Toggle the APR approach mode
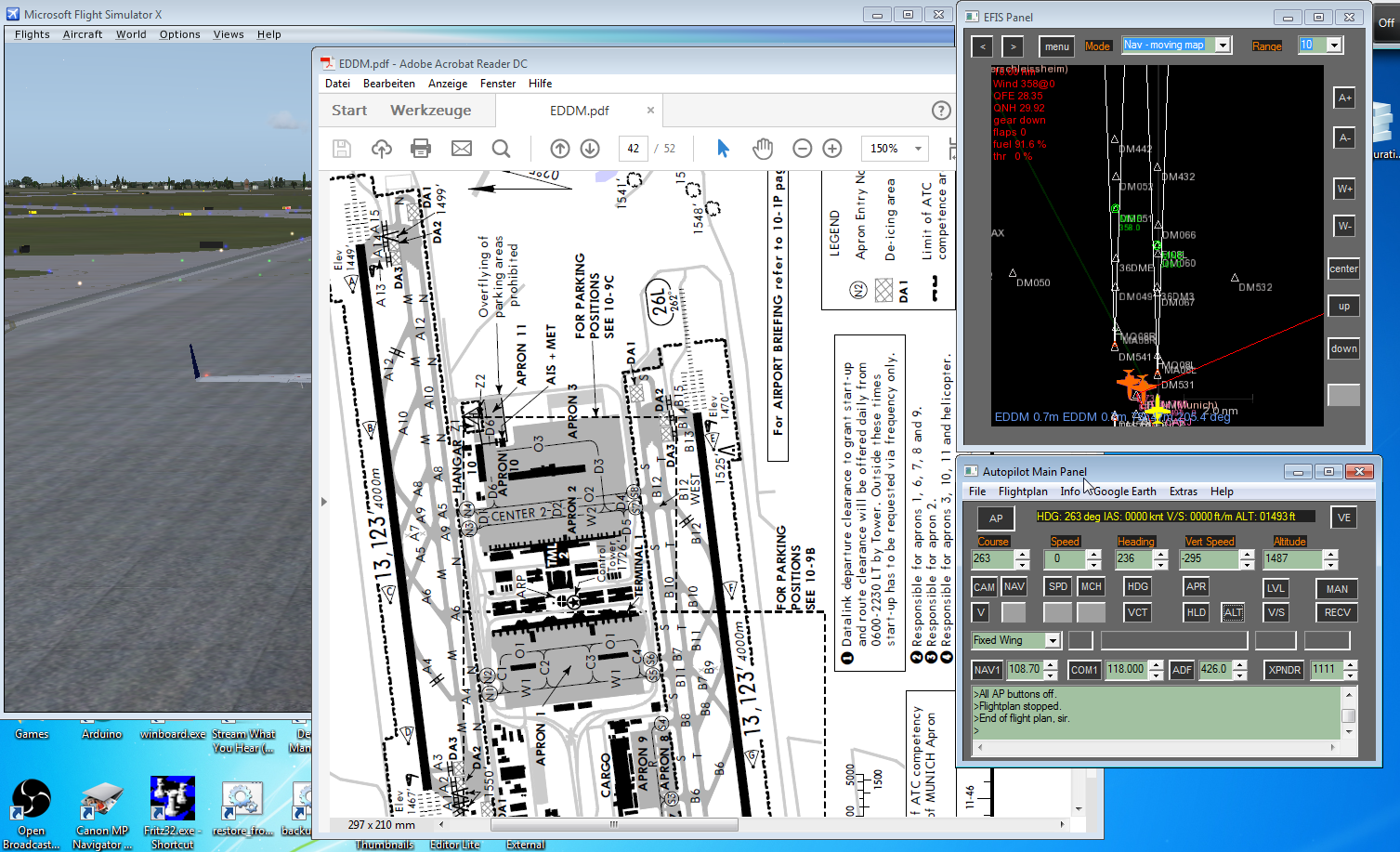Screen dimensions: 1400x852 (x=1197, y=586)
